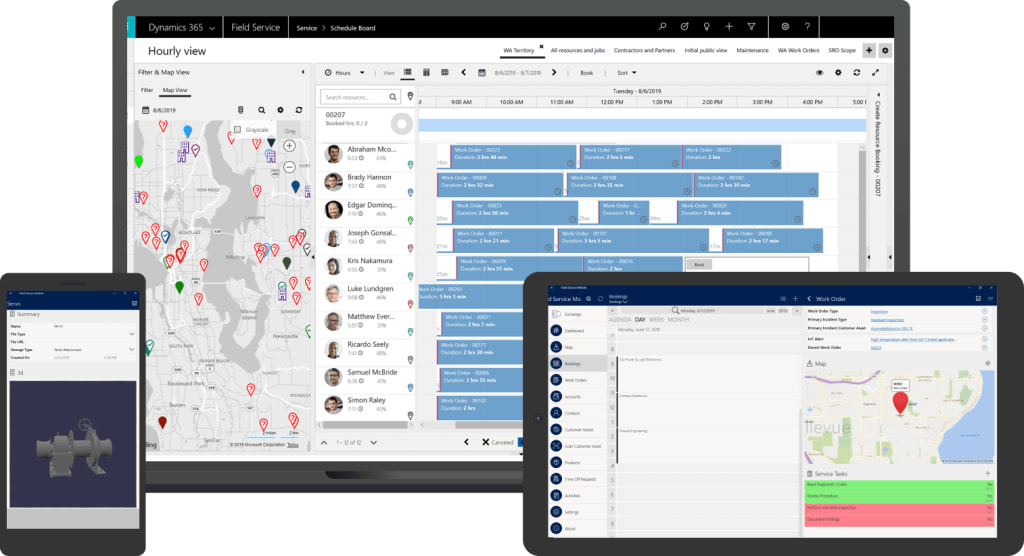Screen dimensions: 1024x556
Task: Toggle Abraham Mco... resource map pin
Action: pyautogui.click(x=410, y=165)
